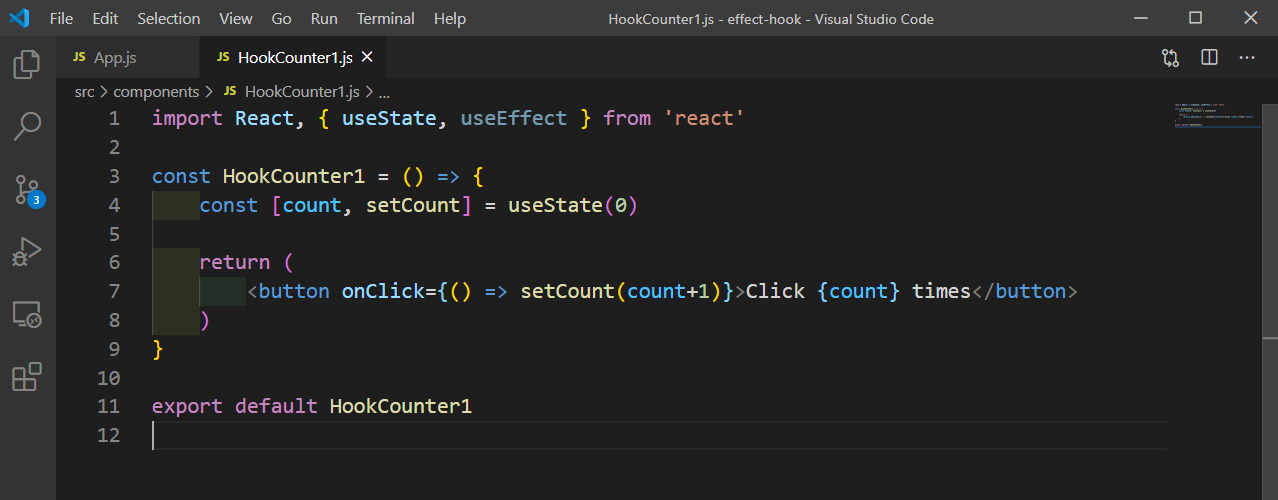This screenshot has width=1278, height=500.
Task: Click the useState(0) call on line 4
Action: [573, 206]
